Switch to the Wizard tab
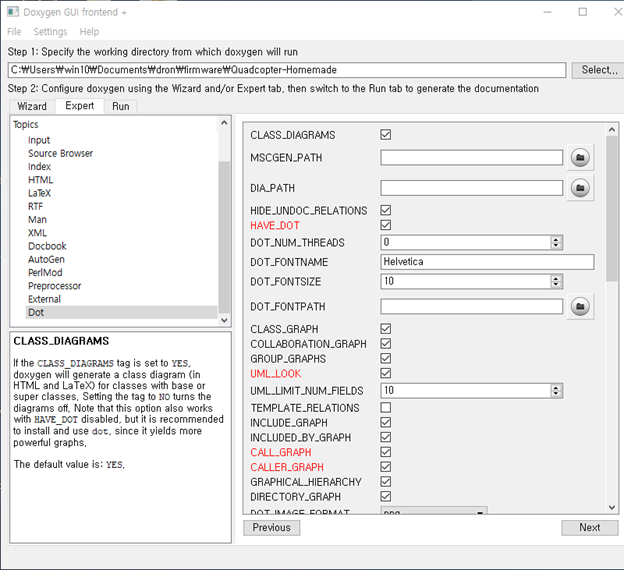The width and height of the screenshot is (624, 570). pos(32,107)
